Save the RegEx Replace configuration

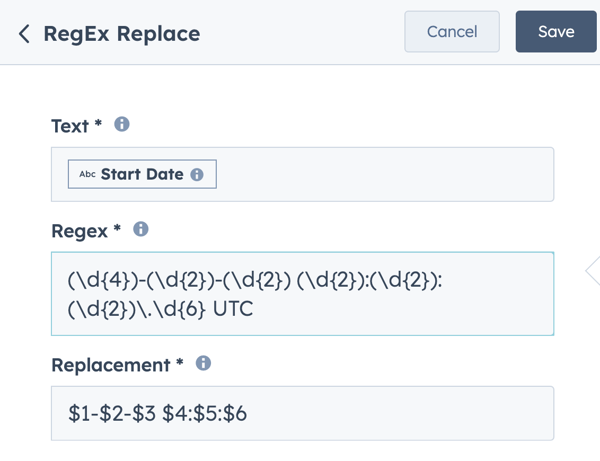[556, 31]
